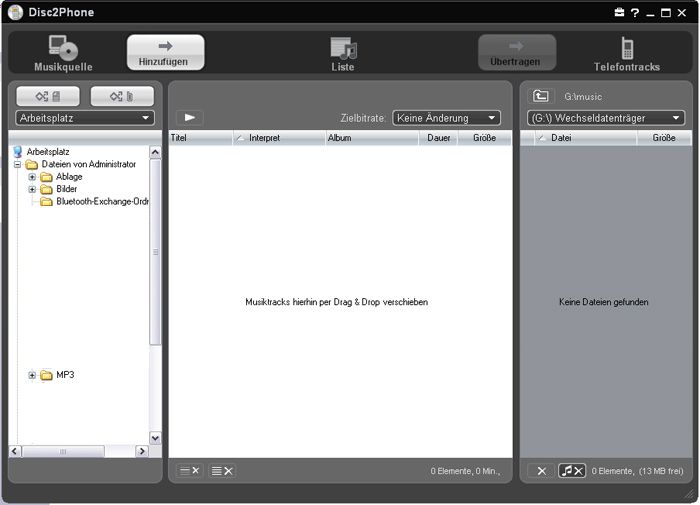Image resolution: width=700 pixels, height=505 pixels.
Task: Go up a folder in G:\music
Action: [x=541, y=96]
